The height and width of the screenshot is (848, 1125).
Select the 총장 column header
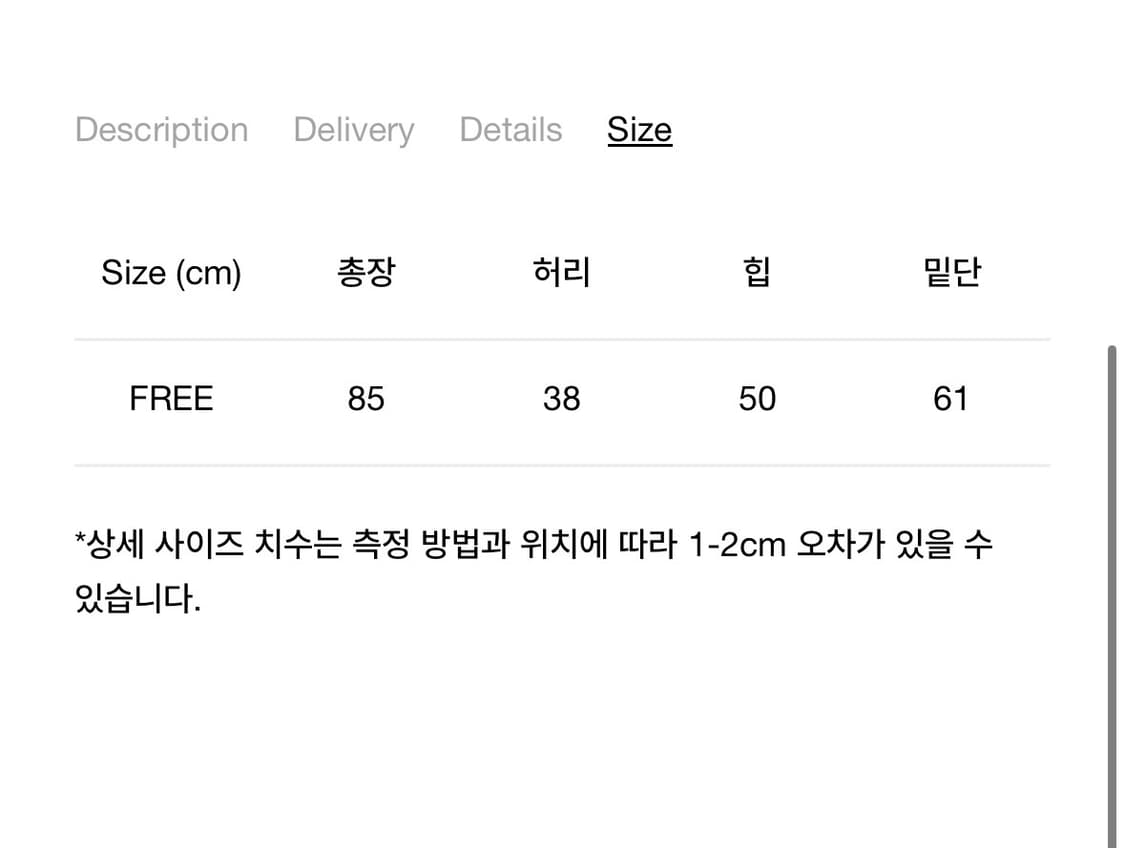click(x=366, y=272)
